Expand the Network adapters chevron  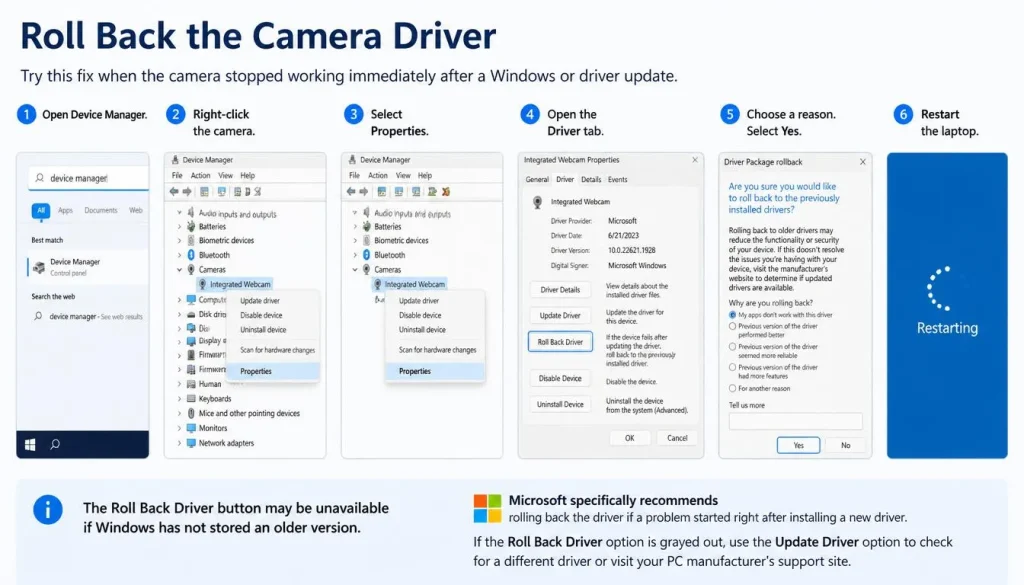click(x=179, y=443)
